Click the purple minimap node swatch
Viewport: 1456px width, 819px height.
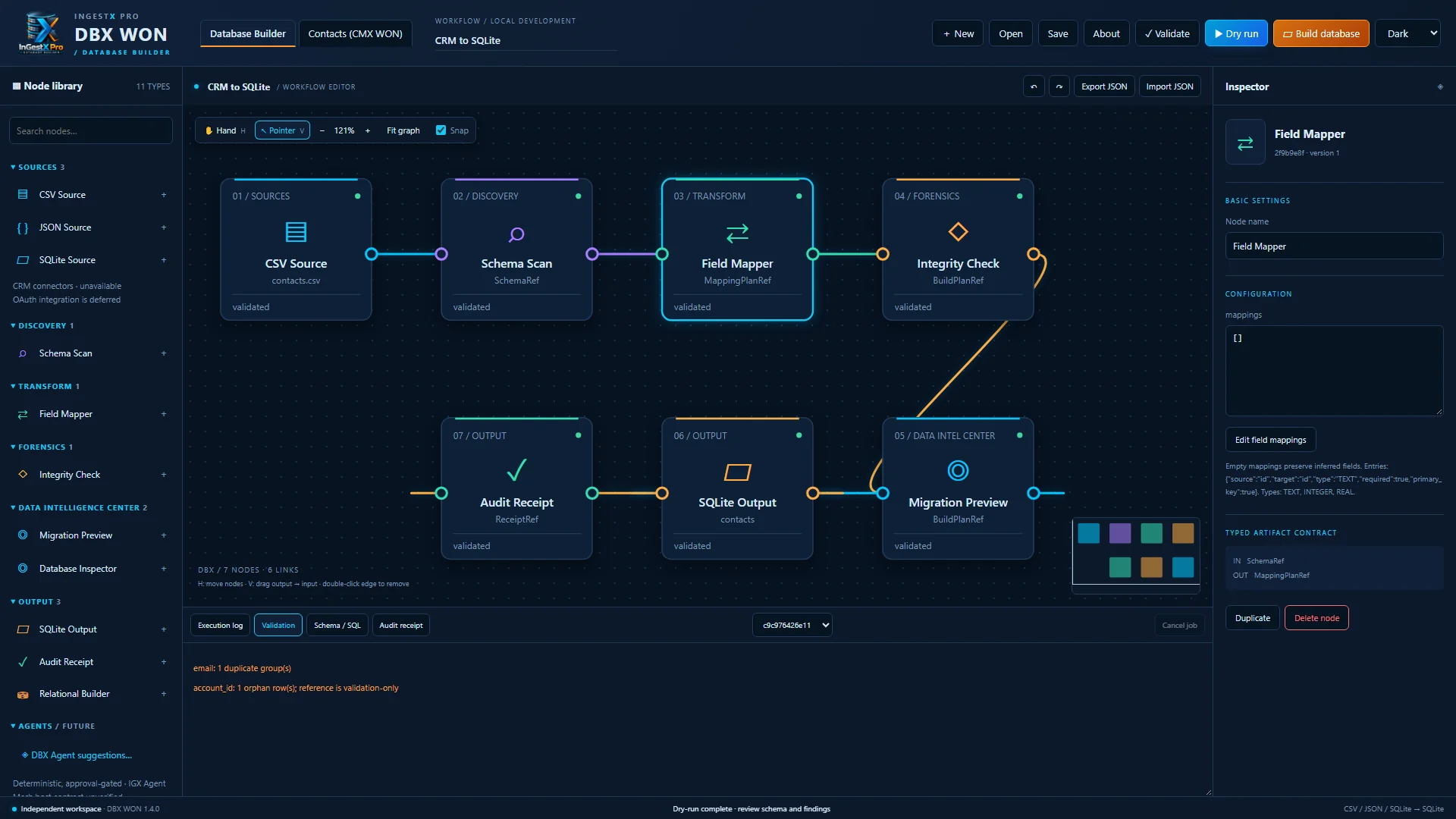click(1120, 533)
